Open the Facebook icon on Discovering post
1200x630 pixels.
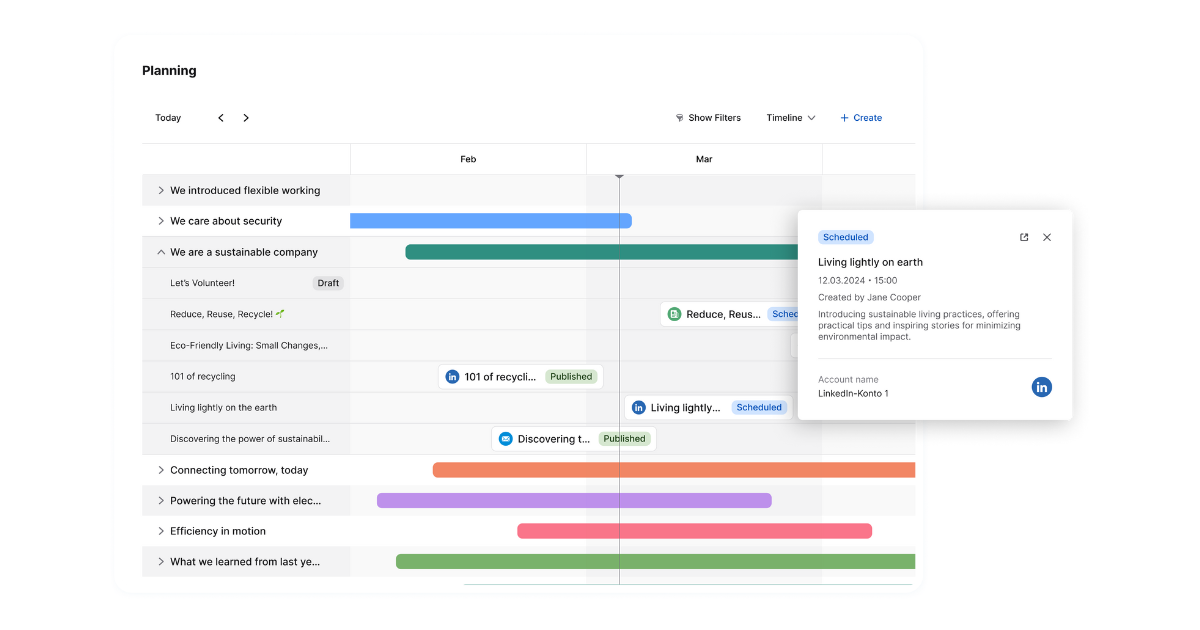(x=504, y=438)
